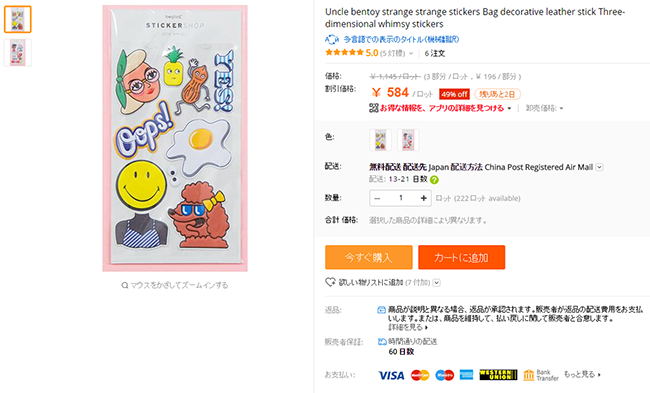Click the orange Buy Now button
This screenshot has height=393, width=650.
click(x=369, y=257)
